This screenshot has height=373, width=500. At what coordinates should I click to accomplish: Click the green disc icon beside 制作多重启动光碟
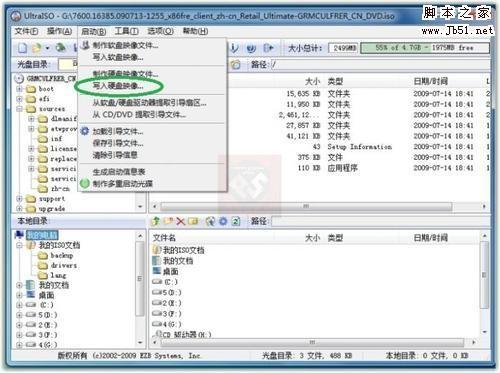pyautogui.click(x=85, y=183)
